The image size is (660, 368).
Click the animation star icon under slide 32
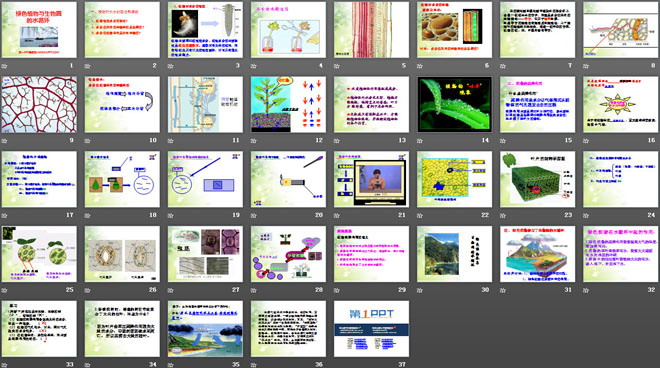point(586,291)
